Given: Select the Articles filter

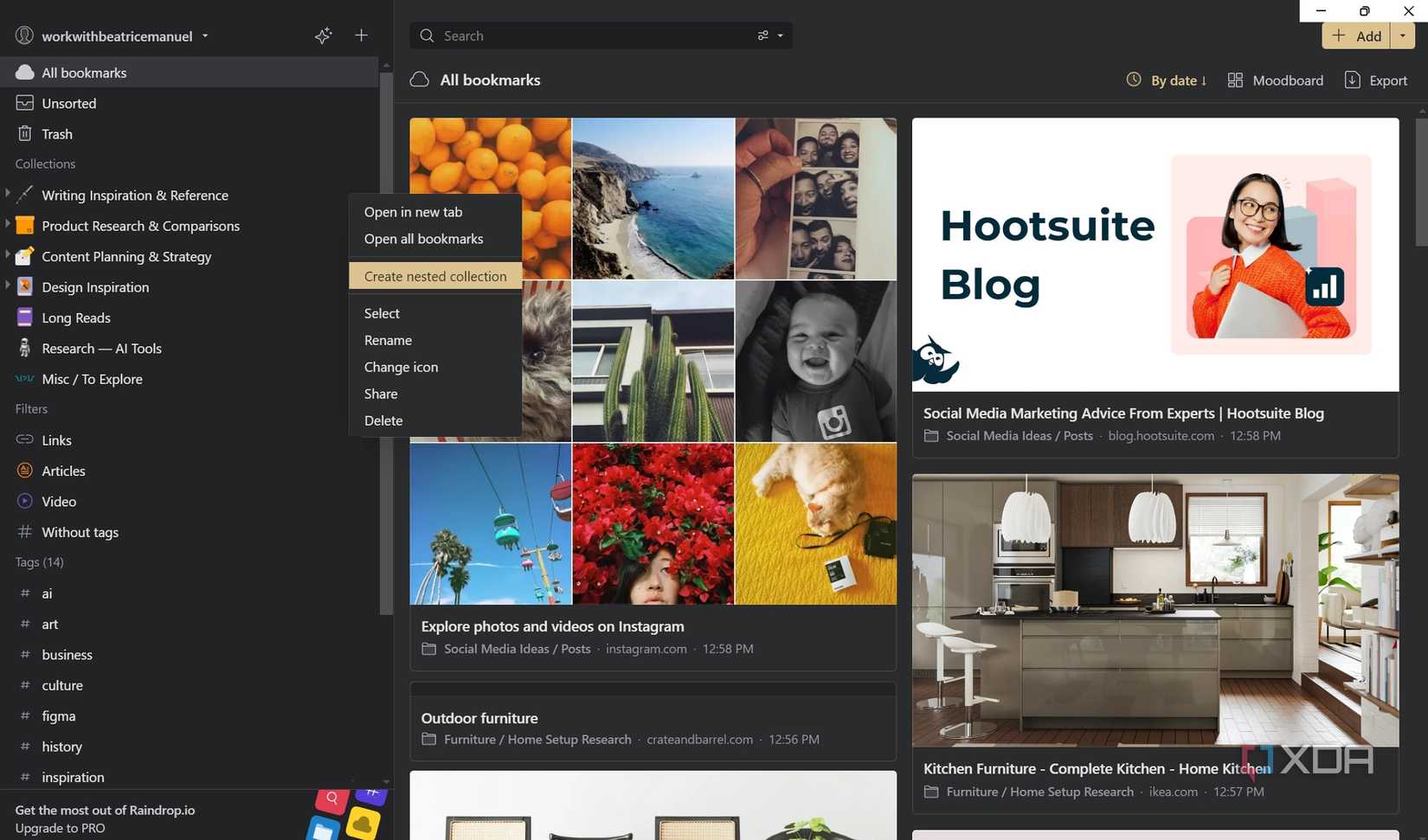Looking at the screenshot, I should [x=63, y=471].
